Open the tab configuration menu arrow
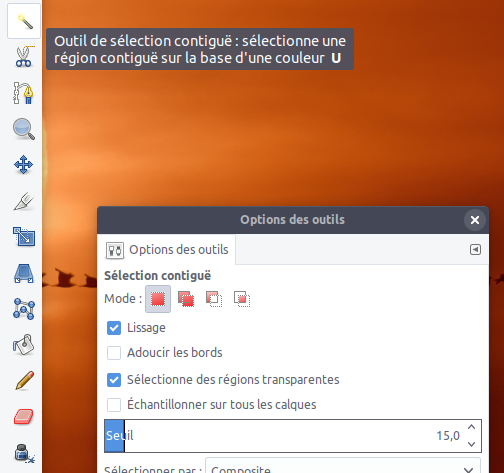The width and height of the screenshot is (504, 473). coord(475,249)
